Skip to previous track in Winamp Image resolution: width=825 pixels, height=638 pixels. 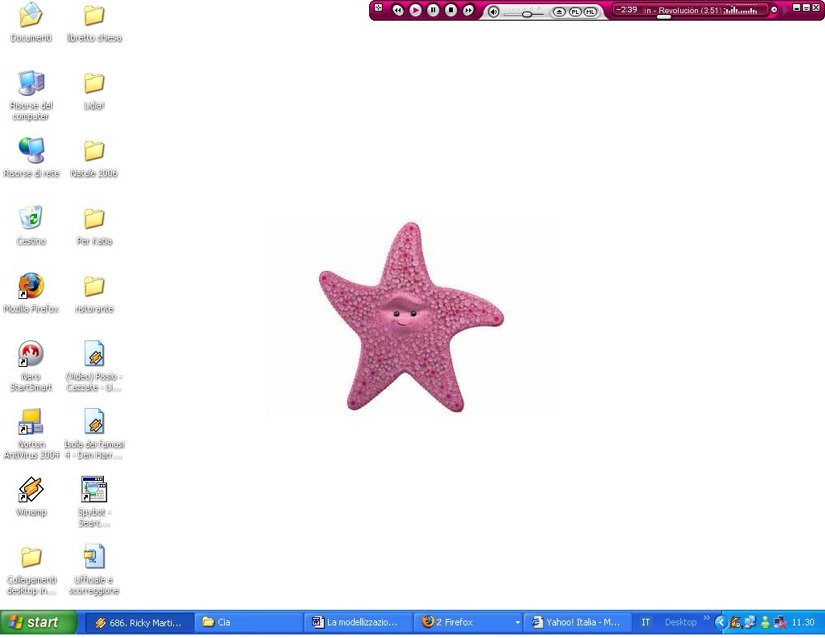click(398, 10)
